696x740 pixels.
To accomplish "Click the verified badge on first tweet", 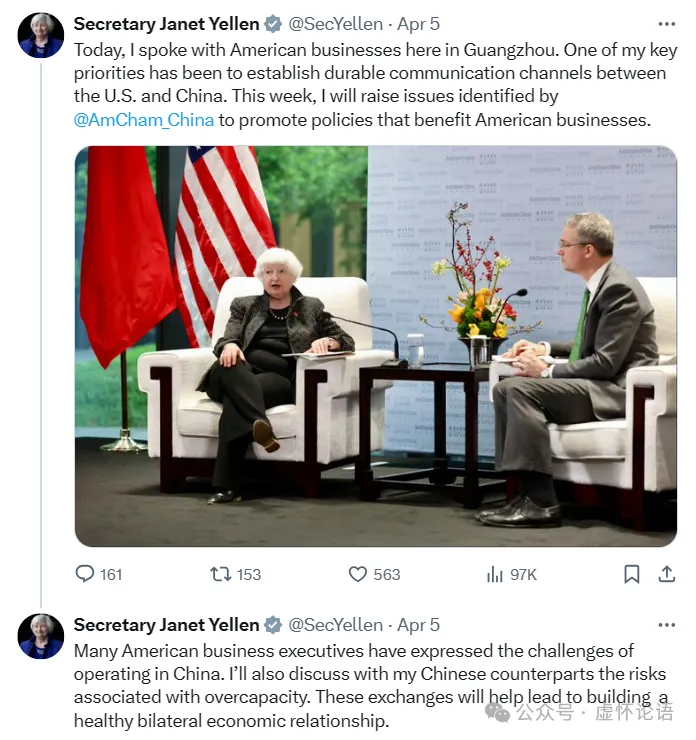I will (273, 24).
